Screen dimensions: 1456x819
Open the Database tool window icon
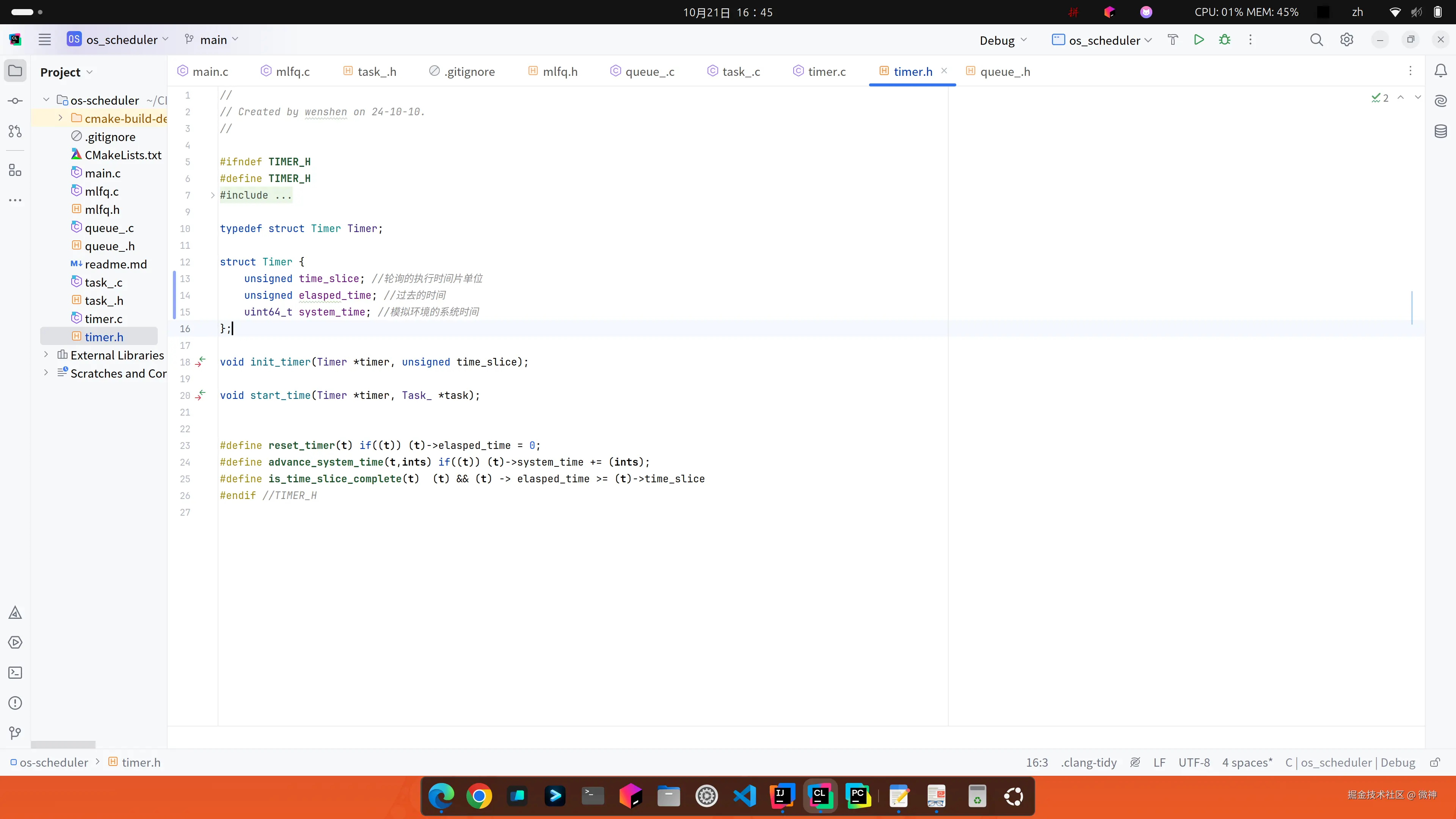1441,132
